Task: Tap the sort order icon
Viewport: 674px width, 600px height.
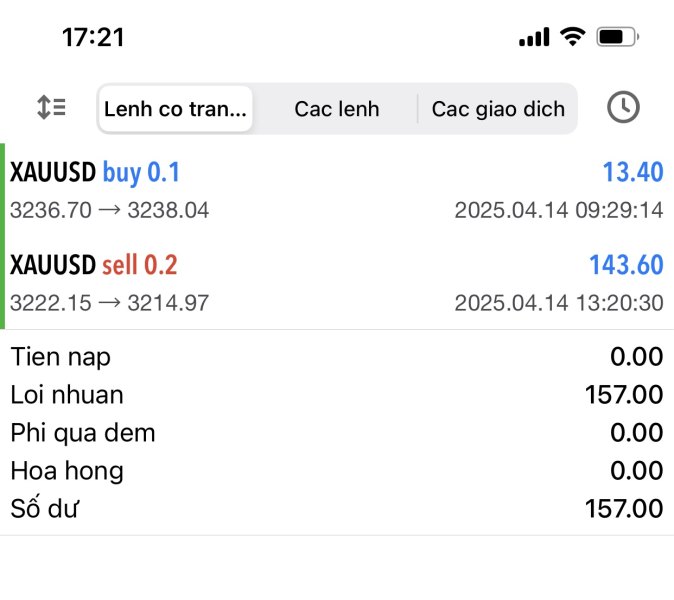Action: 51,108
